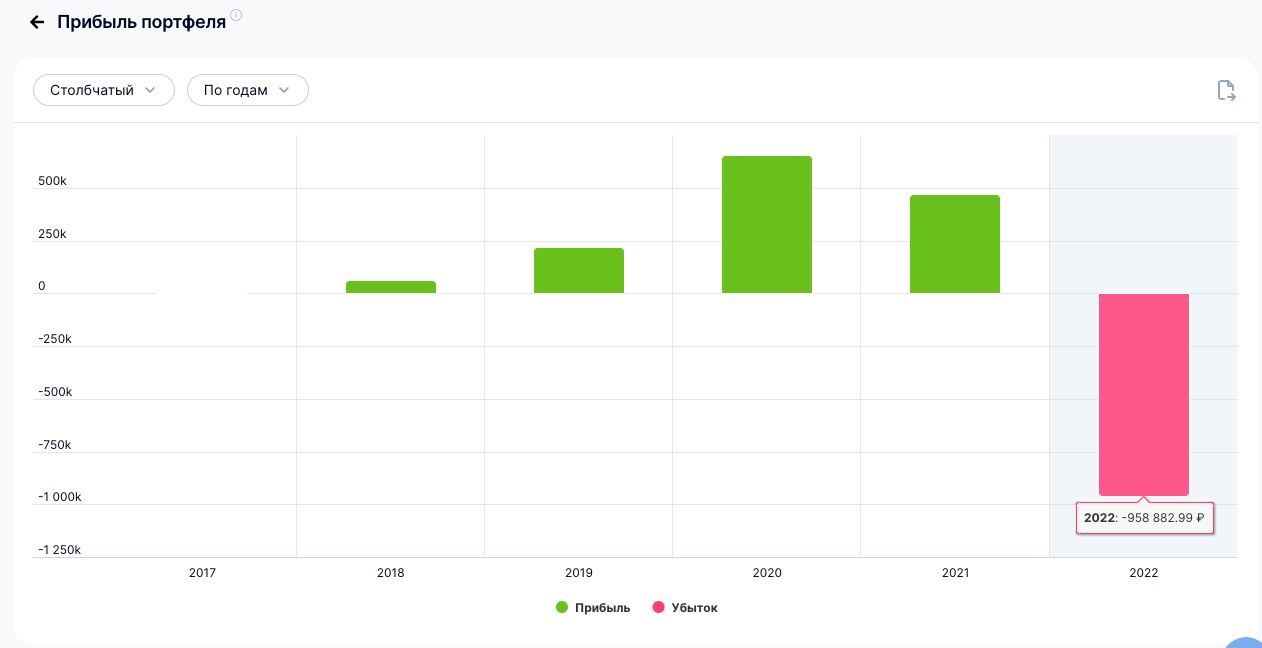The height and width of the screenshot is (648, 1262).
Task: Select the pink 2022 loss bar
Action: (1144, 394)
